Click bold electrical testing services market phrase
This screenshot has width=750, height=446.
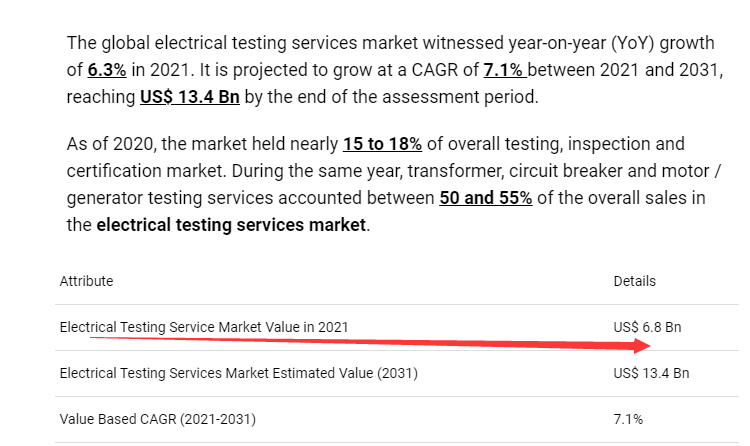point(231,225)
